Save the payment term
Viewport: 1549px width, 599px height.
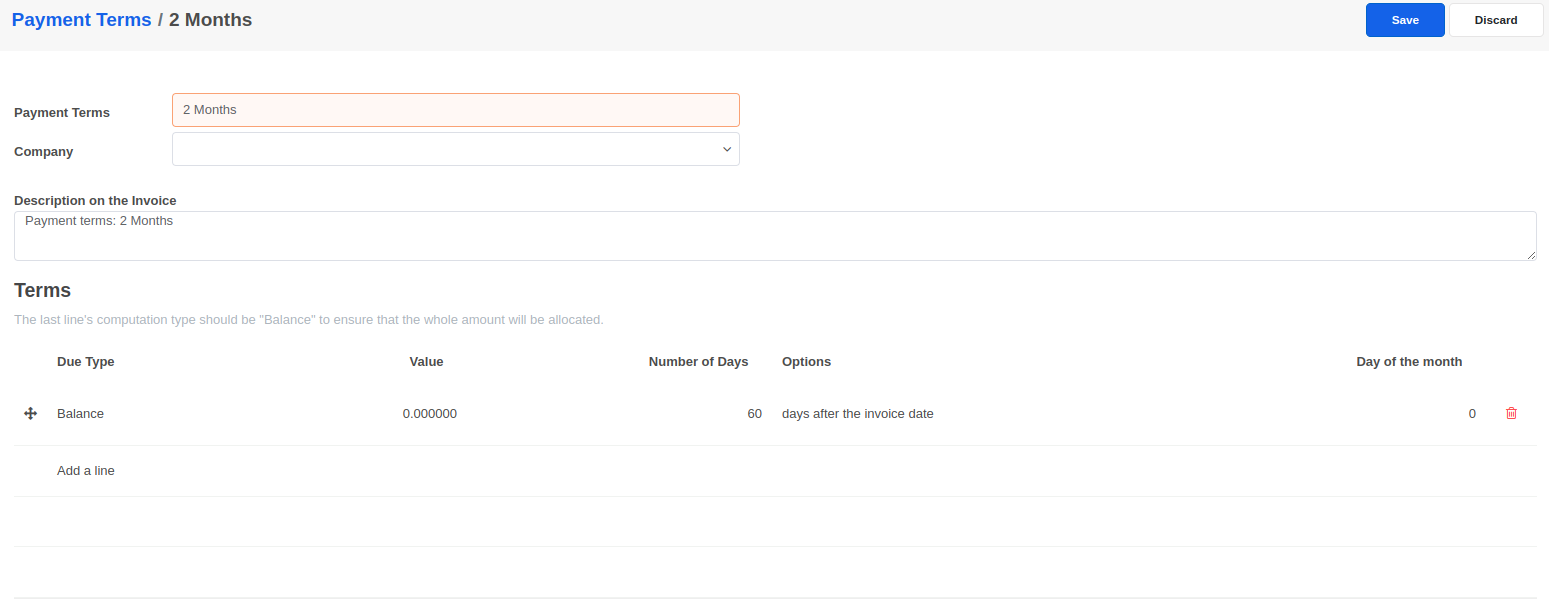1404,20
